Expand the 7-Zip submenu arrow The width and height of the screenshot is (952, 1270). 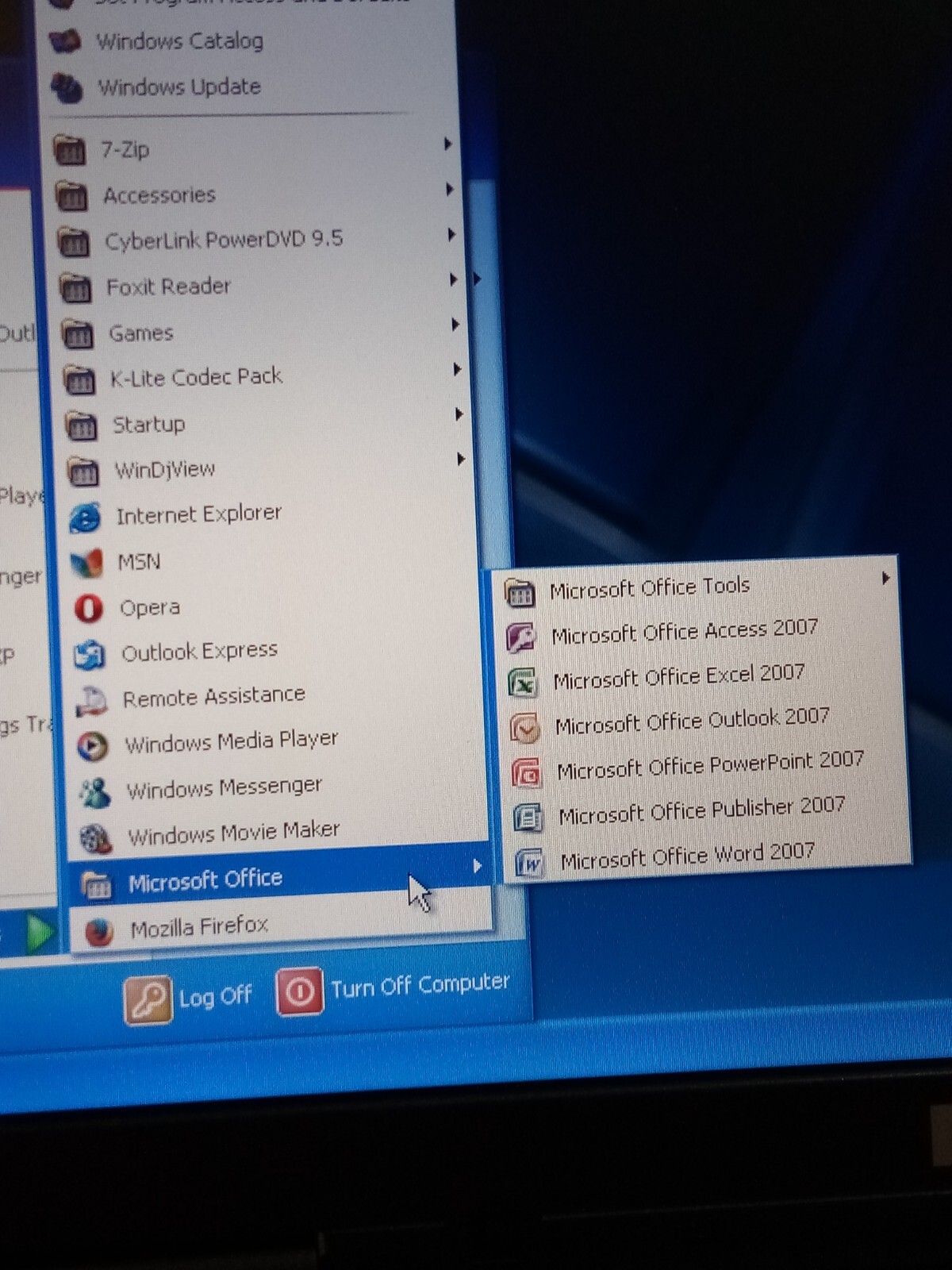click(447, 144)
